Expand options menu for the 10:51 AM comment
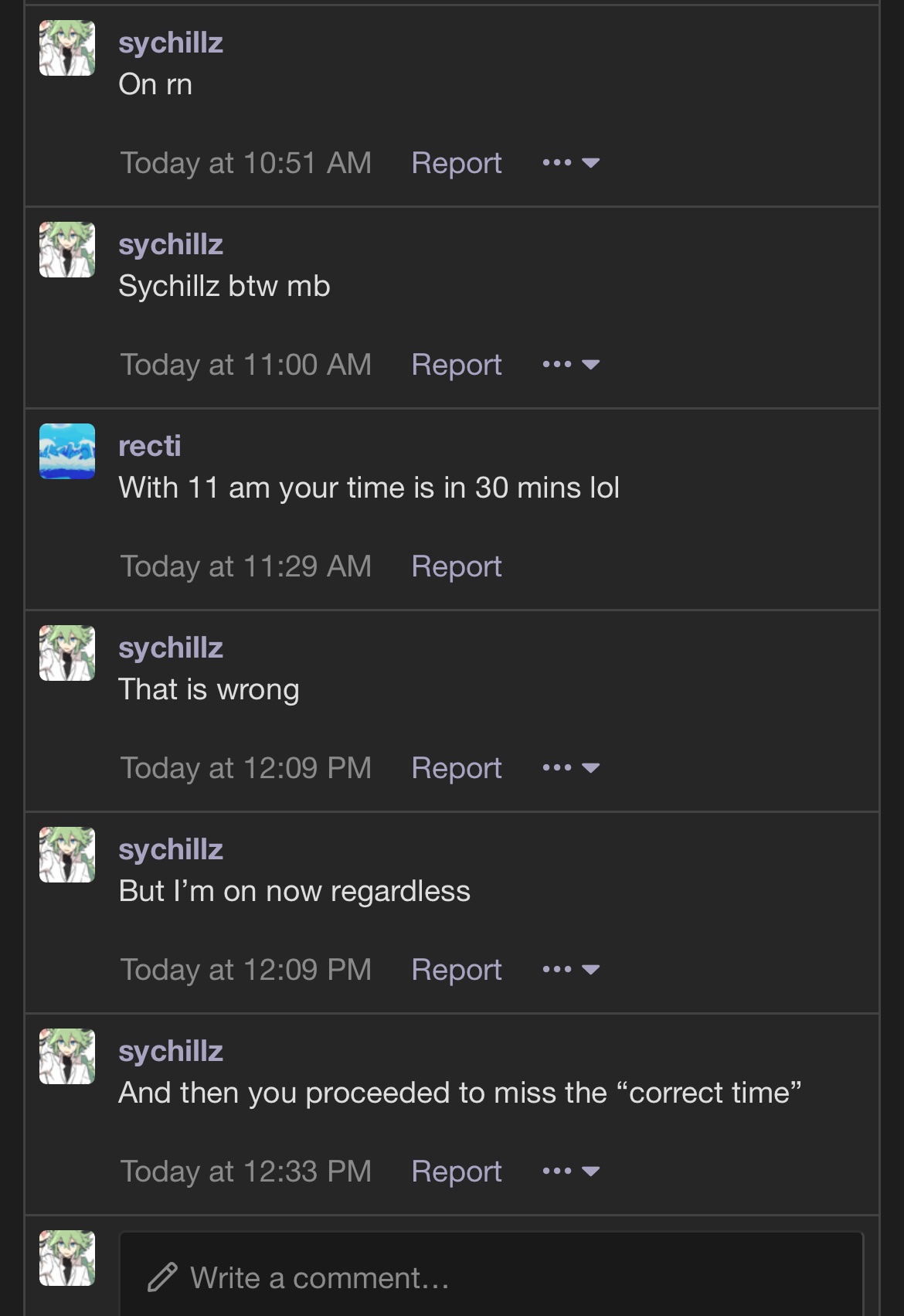Viewport: 904px width, 1316px height. [571, 163]
